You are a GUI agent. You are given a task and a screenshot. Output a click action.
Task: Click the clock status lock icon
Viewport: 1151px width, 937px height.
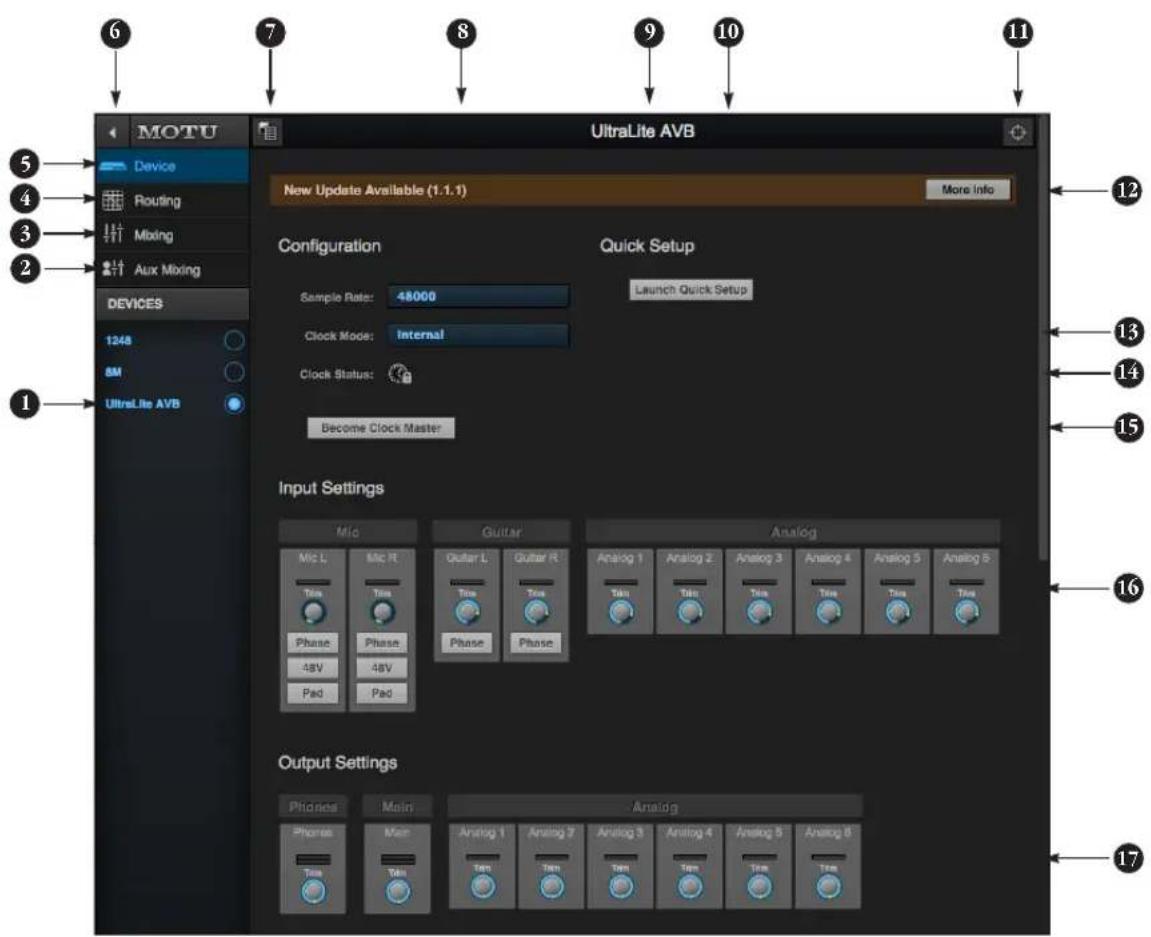coord(400,375)
